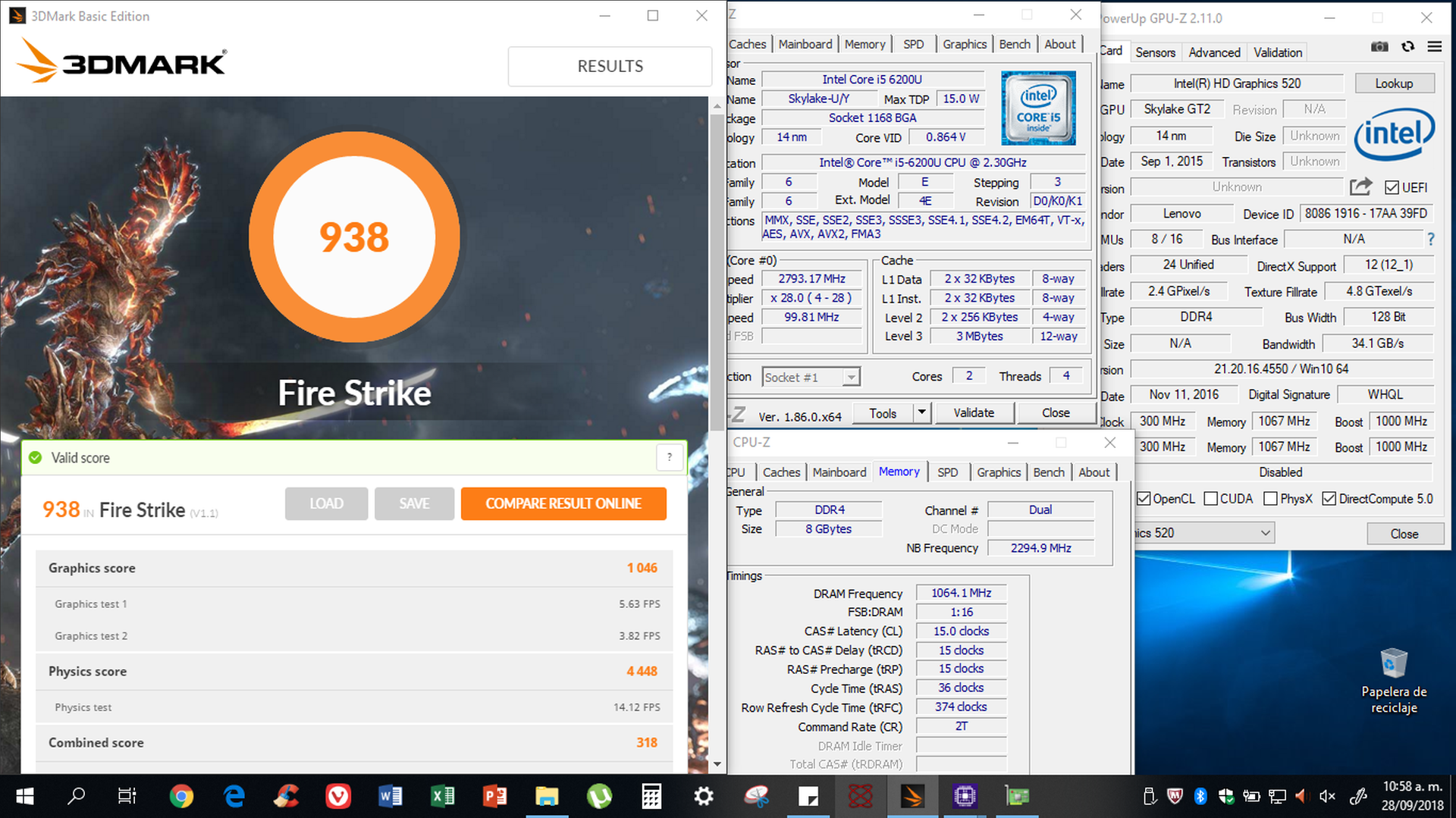Toggle UEFI checkbox in GPU-Z
Image resolution: width=1456 pixels, height=818 pixels.
point(1392,187)
